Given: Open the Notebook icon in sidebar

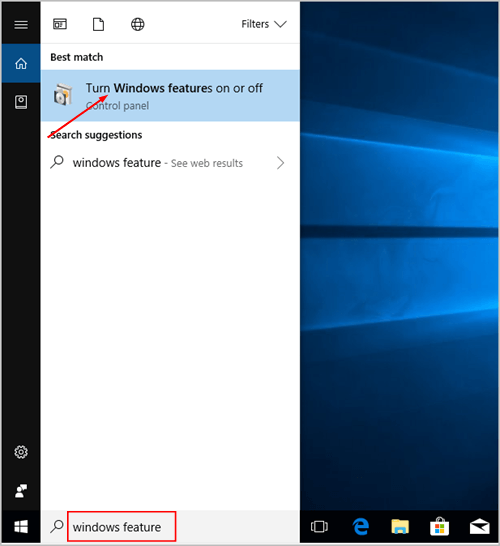Looking at the screenshot, I should 21,102.
